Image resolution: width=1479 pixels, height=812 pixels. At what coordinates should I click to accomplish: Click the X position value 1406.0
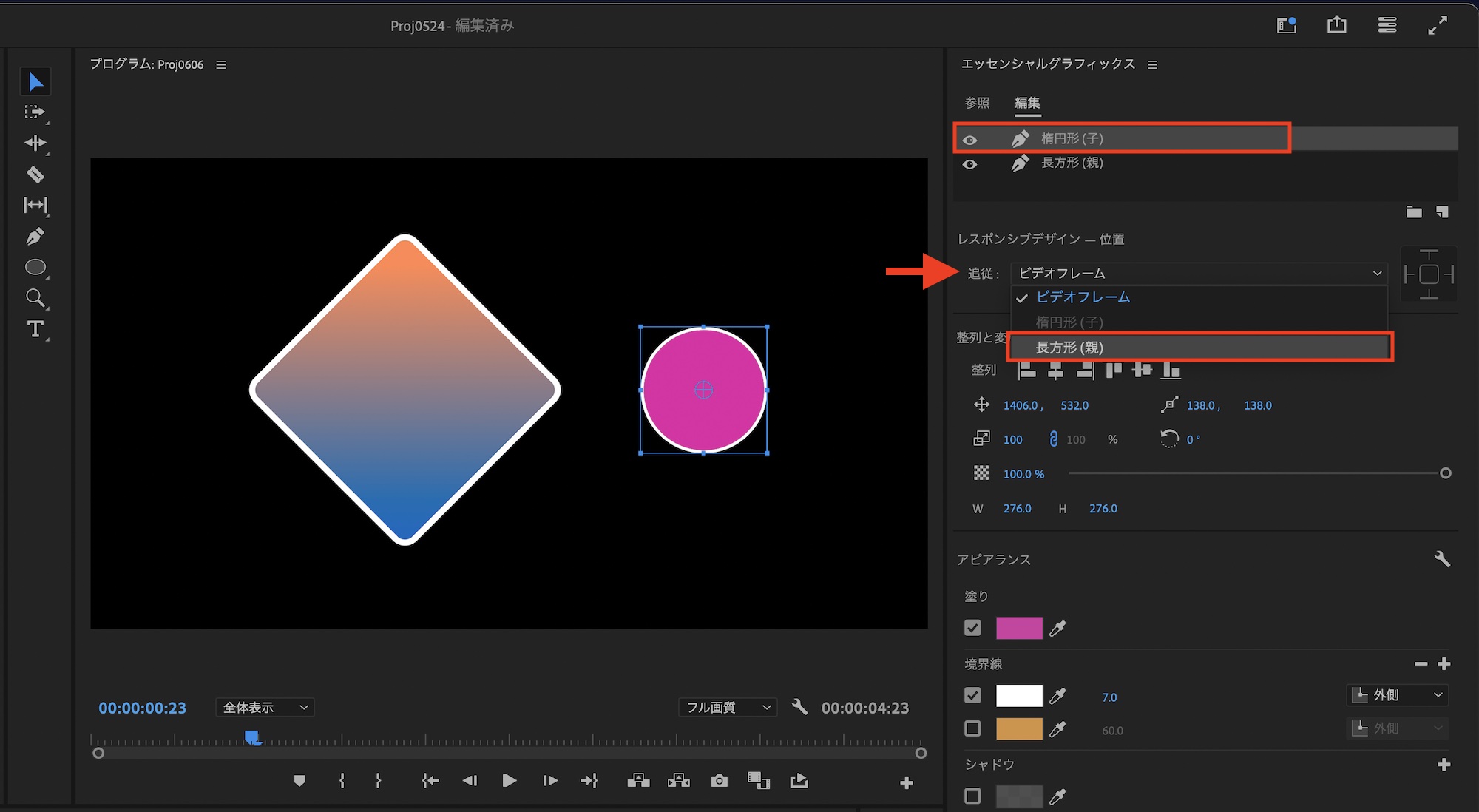click(1021, 405)
